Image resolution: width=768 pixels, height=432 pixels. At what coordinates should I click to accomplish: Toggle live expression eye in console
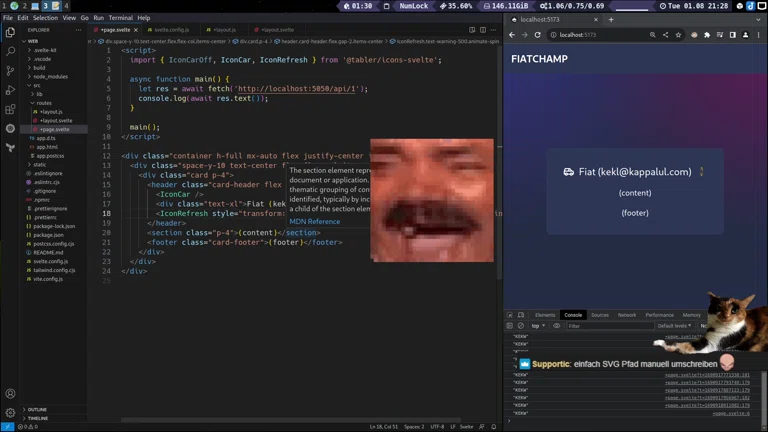point(556,326)
